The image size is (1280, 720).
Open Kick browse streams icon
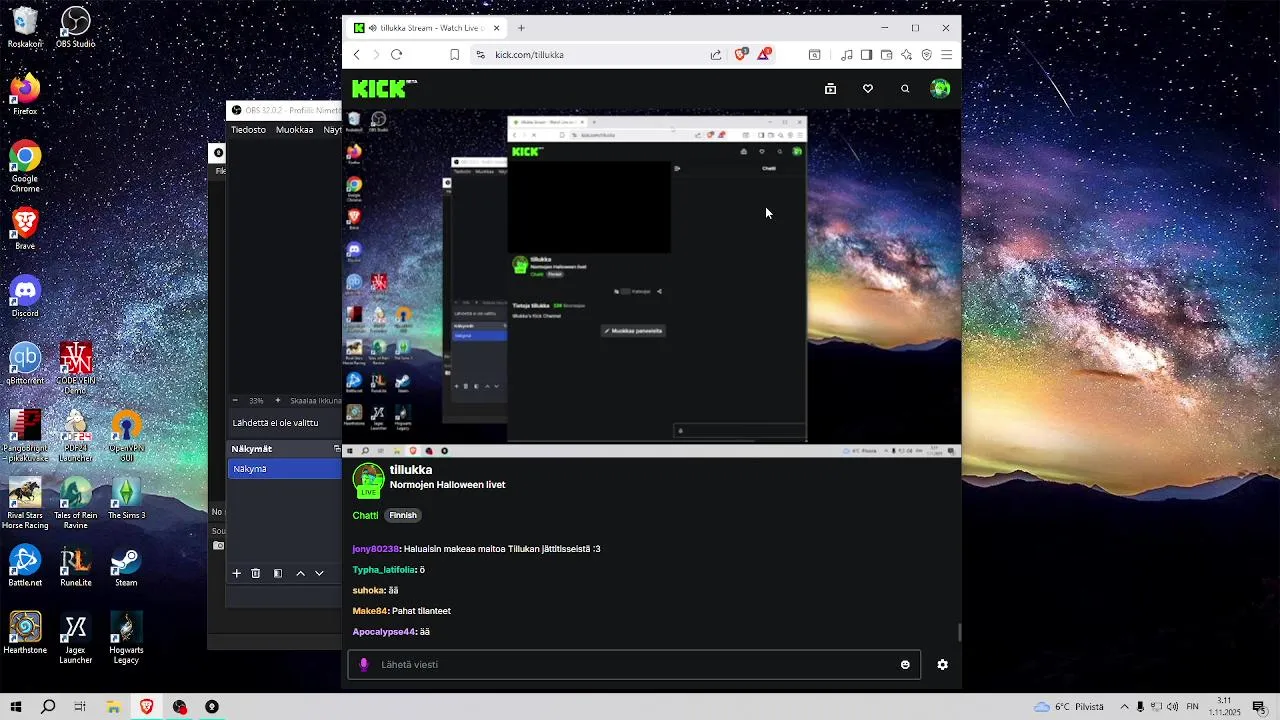[x=830, y=89]
